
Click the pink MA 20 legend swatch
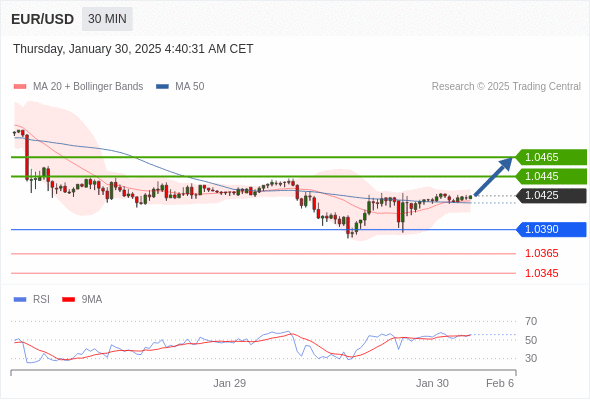point(20,87)
